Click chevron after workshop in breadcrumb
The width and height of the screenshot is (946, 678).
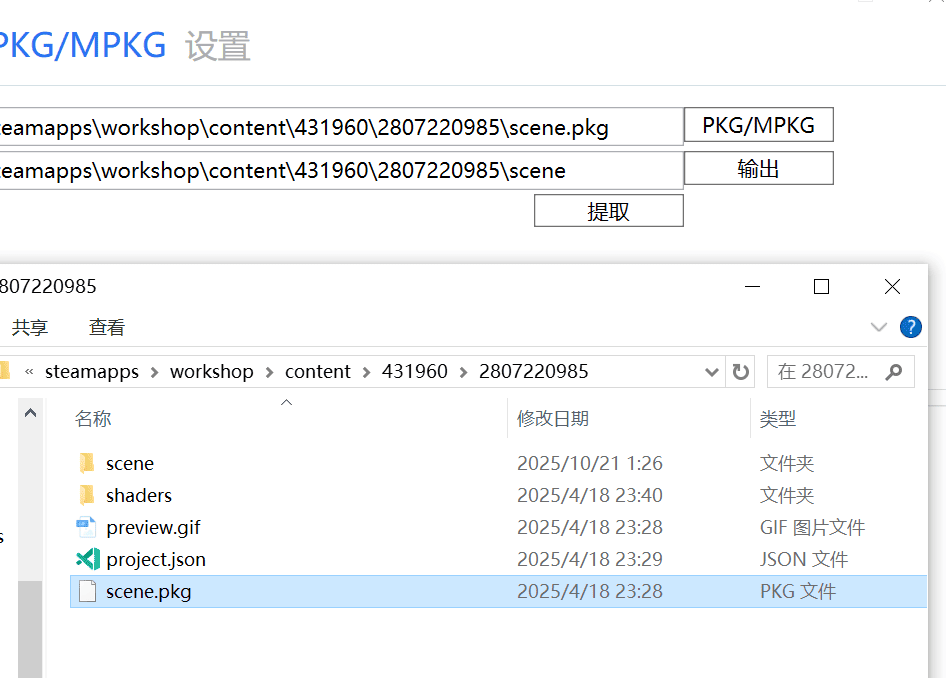tap(269, 372)
